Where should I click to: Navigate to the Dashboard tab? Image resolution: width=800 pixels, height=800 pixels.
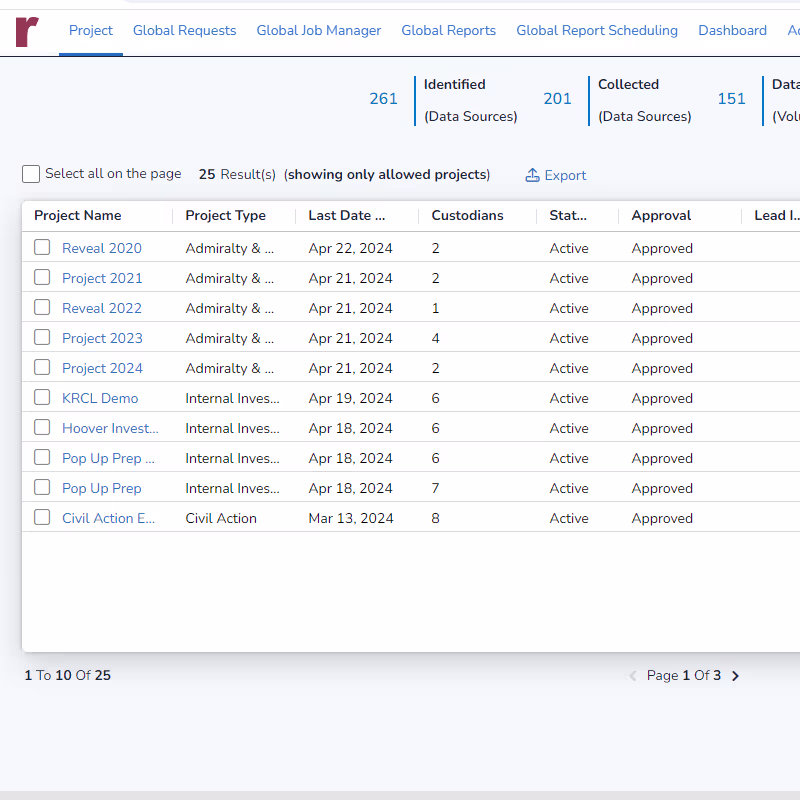(x=732, y=31)
